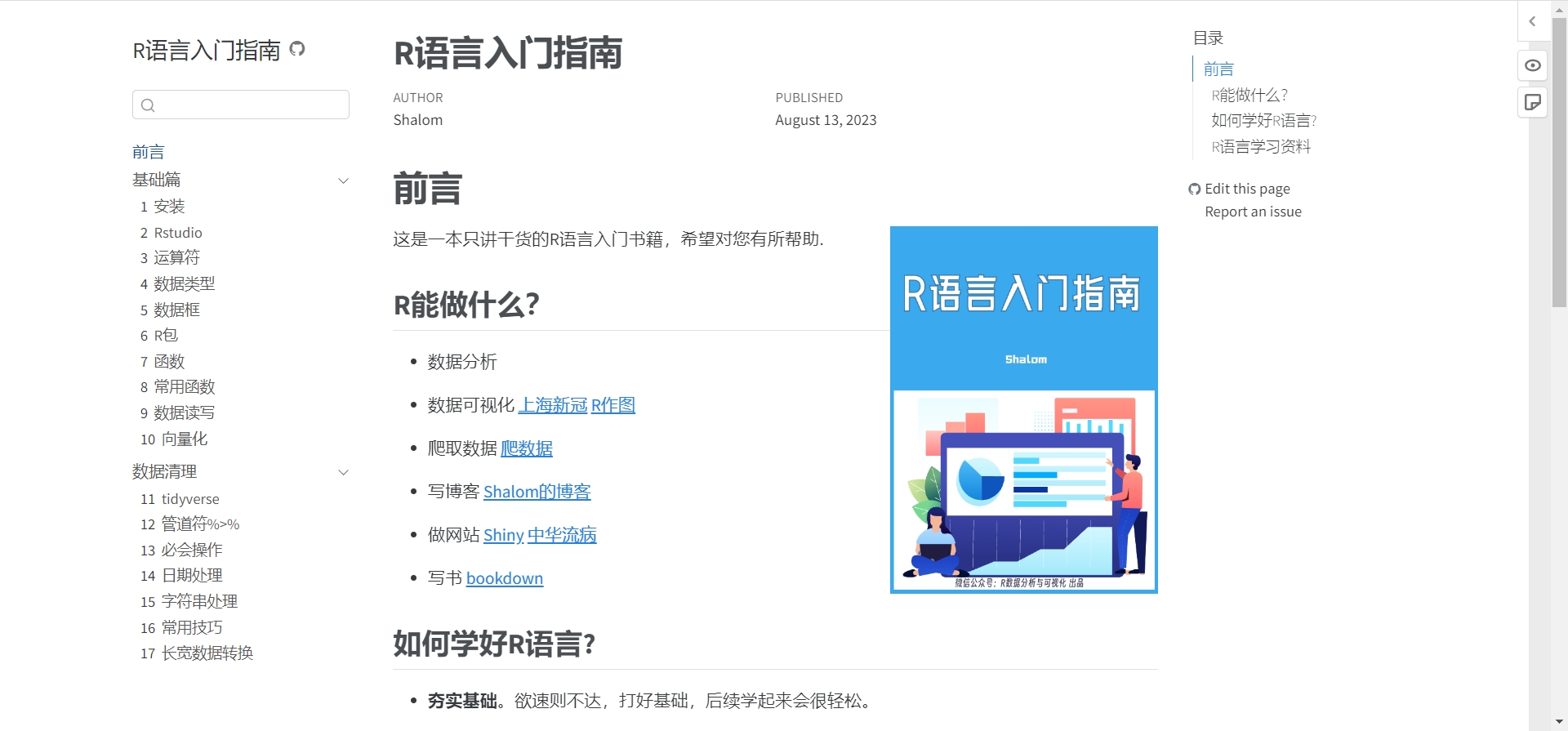Follow the R作图 link
The height and width of the screenshot is (731, 1568).
(613, 405)
